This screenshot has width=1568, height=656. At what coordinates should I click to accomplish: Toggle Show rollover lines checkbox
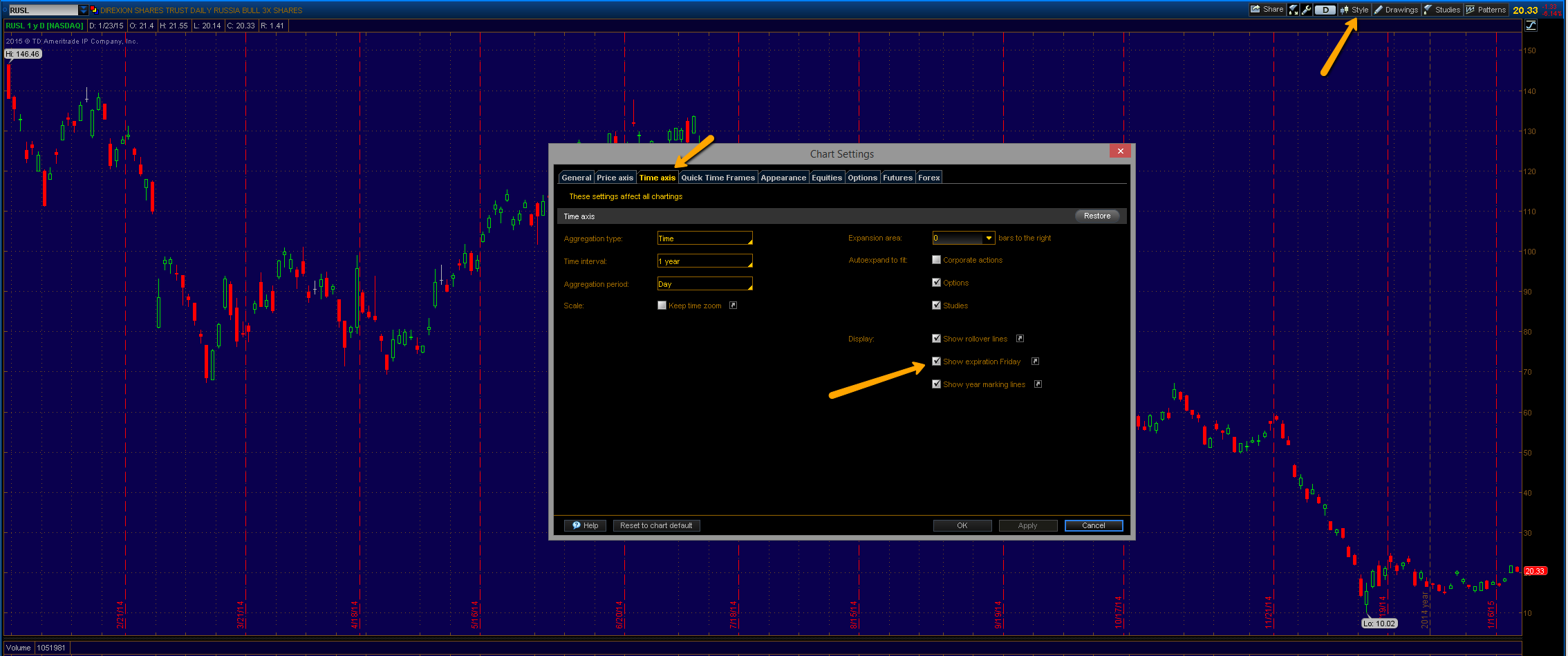click(x=936, y=338)
